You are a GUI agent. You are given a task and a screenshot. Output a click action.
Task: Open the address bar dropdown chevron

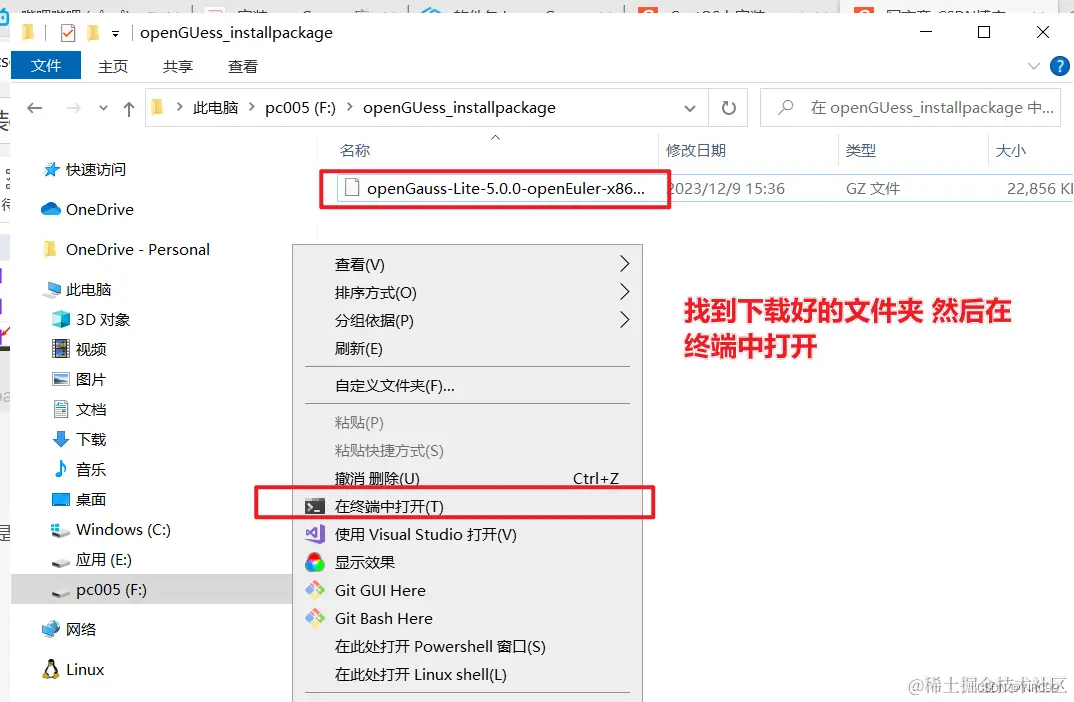[x=689, y=107]
